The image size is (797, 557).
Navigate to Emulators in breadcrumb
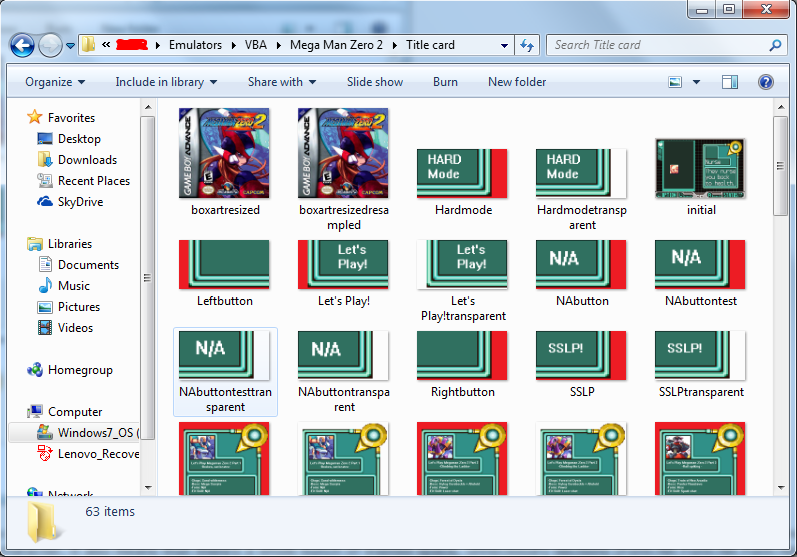195,45
